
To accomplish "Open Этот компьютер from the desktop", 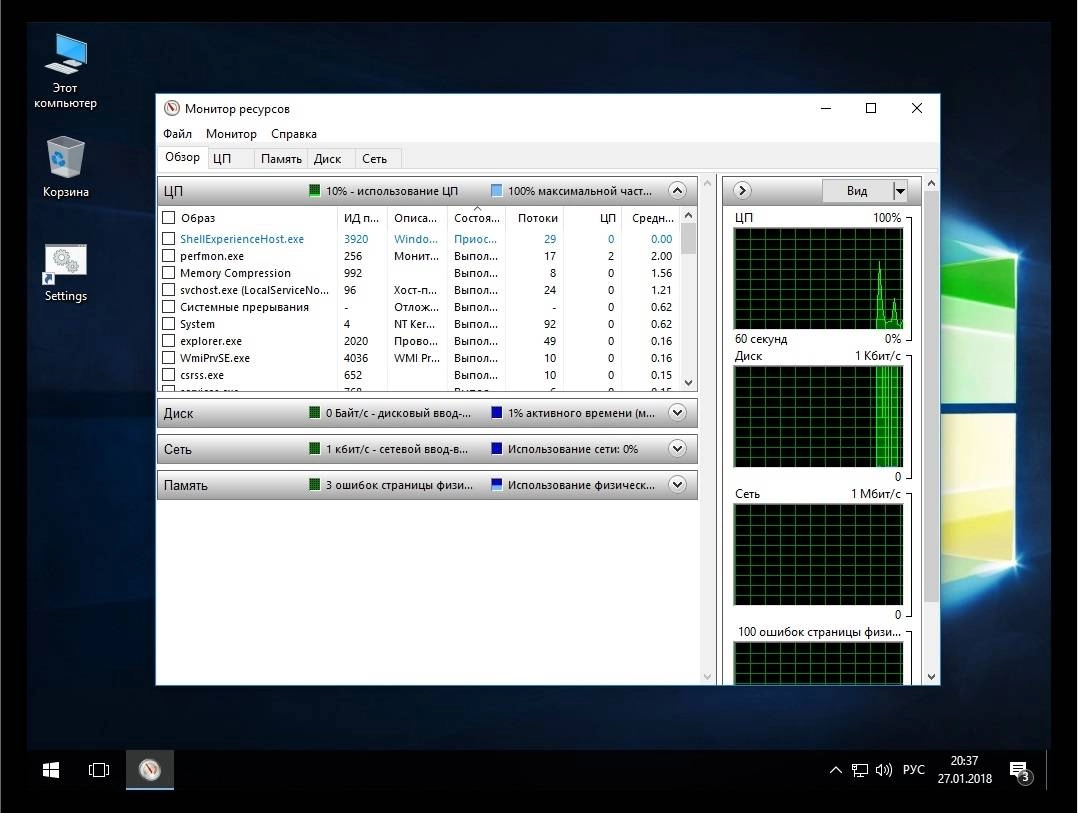I will tap(64, 55).
